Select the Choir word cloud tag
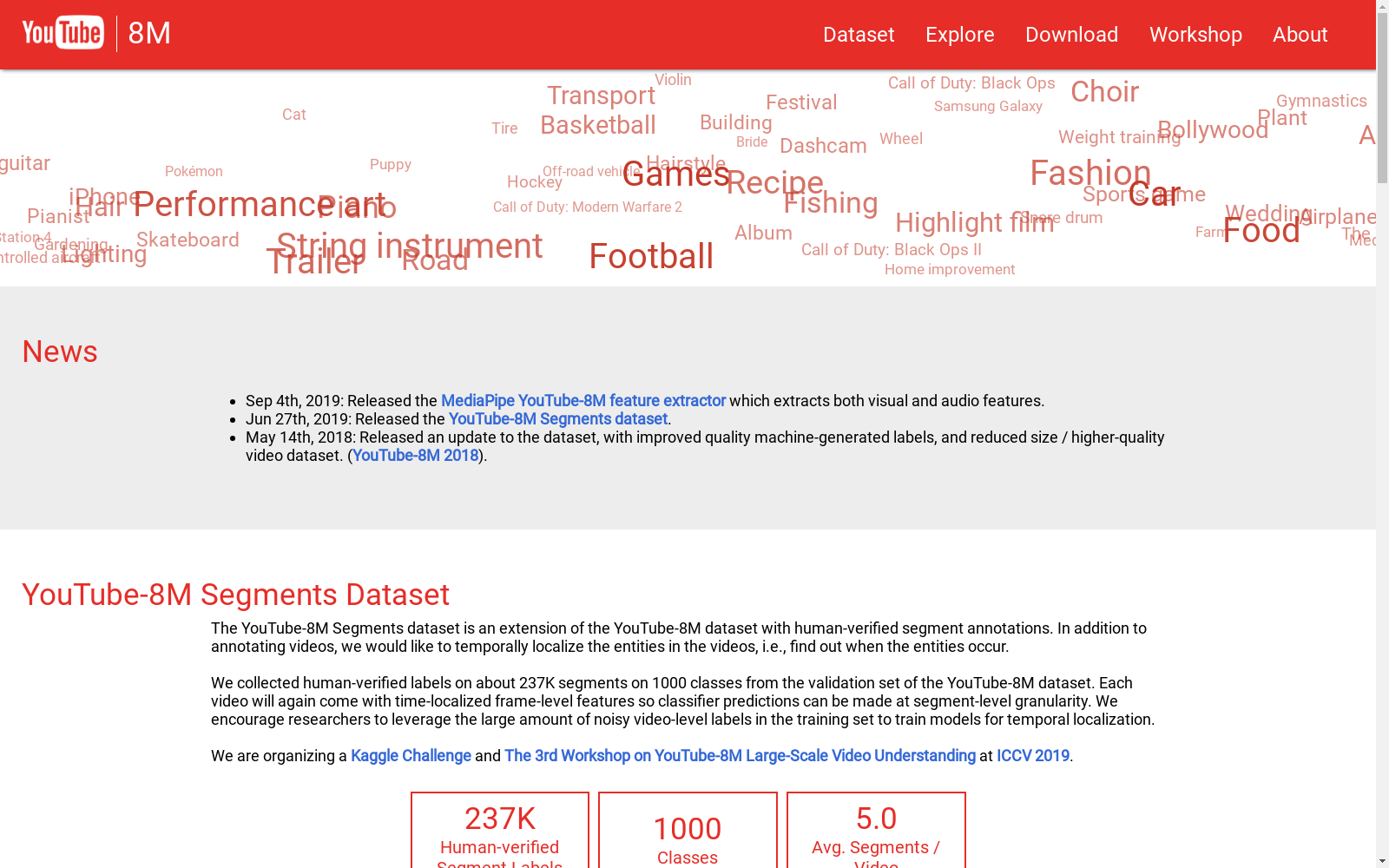Image resolution: width=1389 pixels, height=868 pixels. tap(1104, 92)
